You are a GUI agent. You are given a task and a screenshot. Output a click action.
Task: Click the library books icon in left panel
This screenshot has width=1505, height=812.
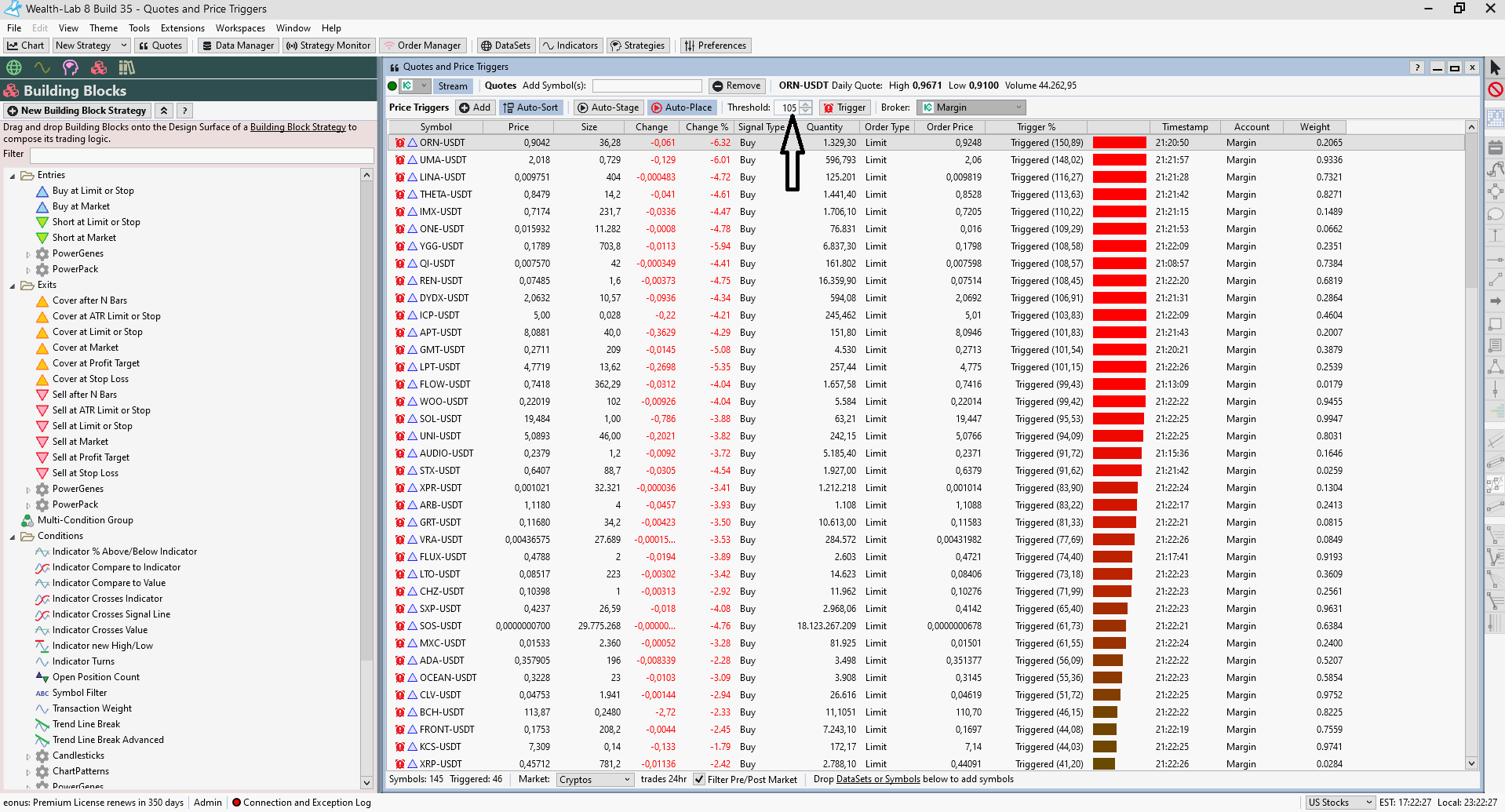[x=126, y=67]
